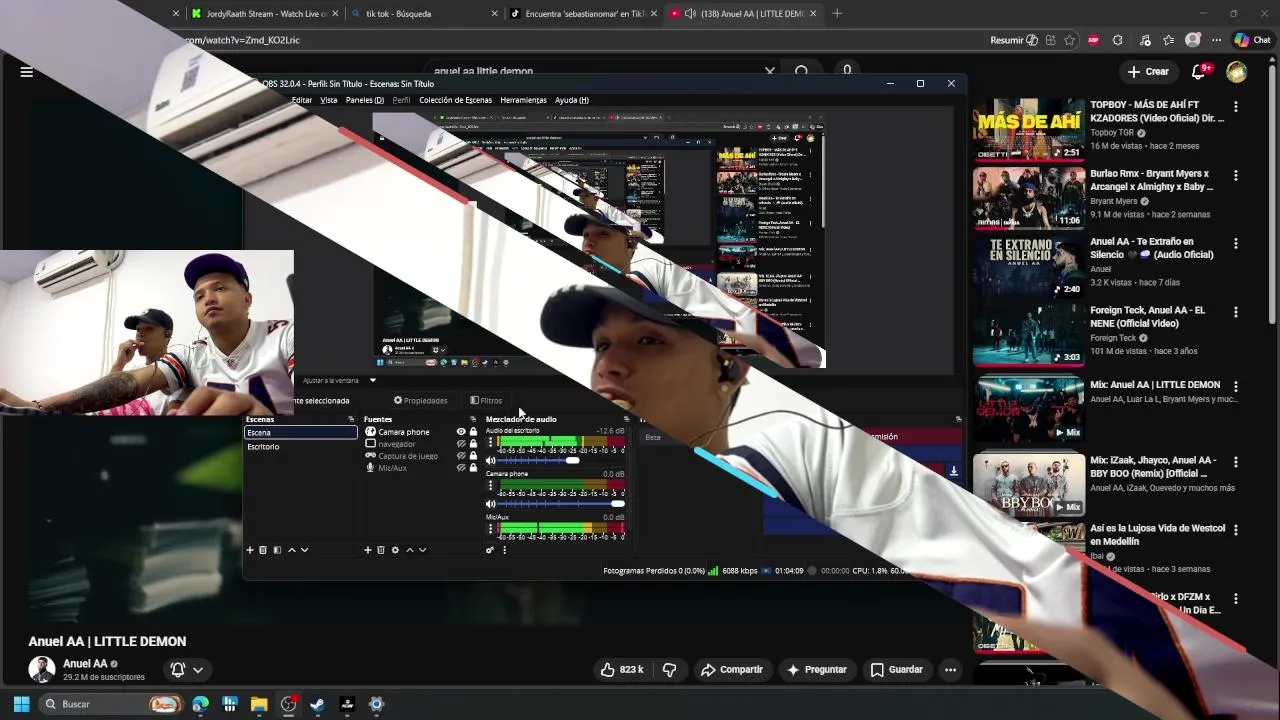Show the Captura de juego source

[461, 456]
